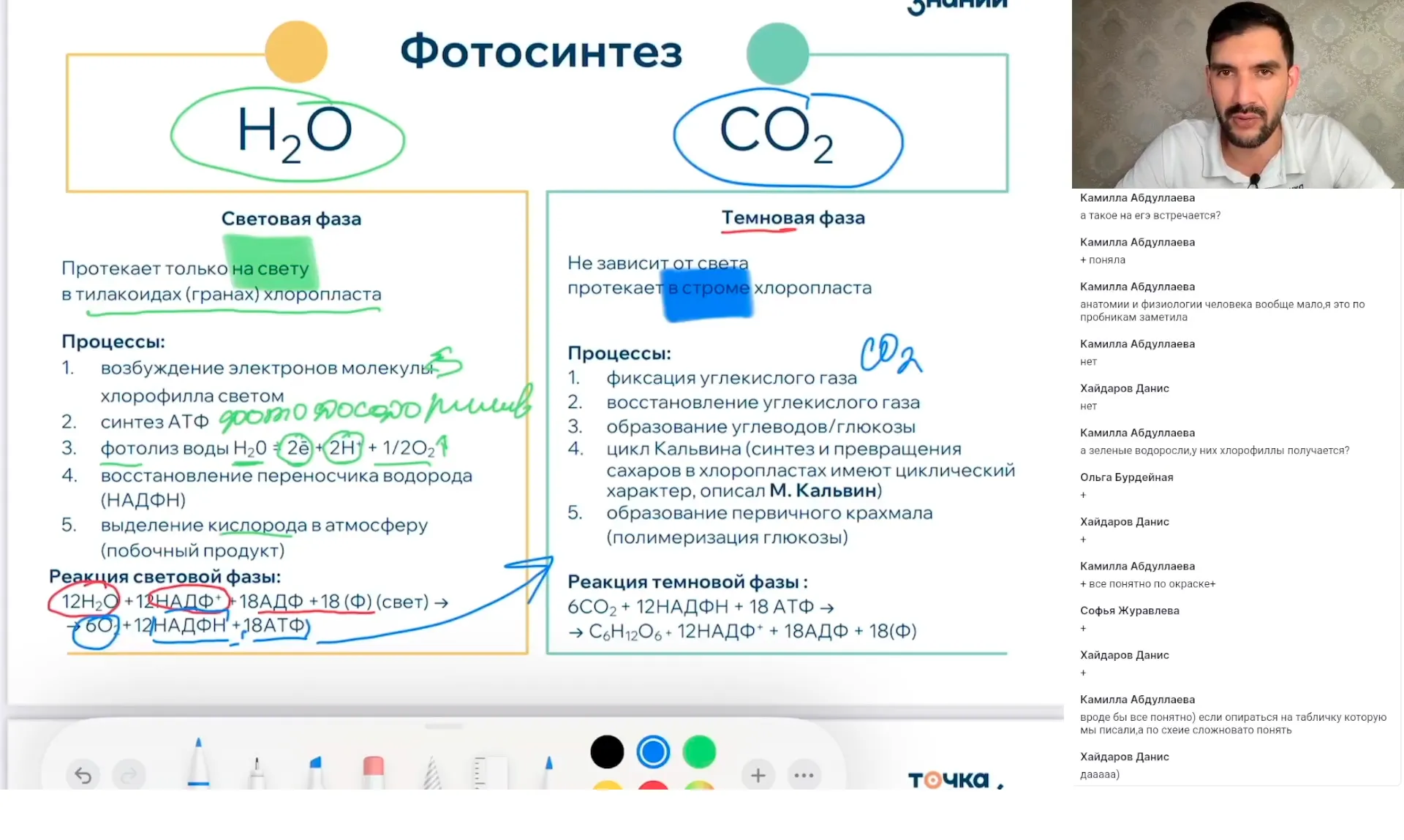Screen dimensions: 1404x840
Task: Select the marker tool
Action: pos(316,768)
